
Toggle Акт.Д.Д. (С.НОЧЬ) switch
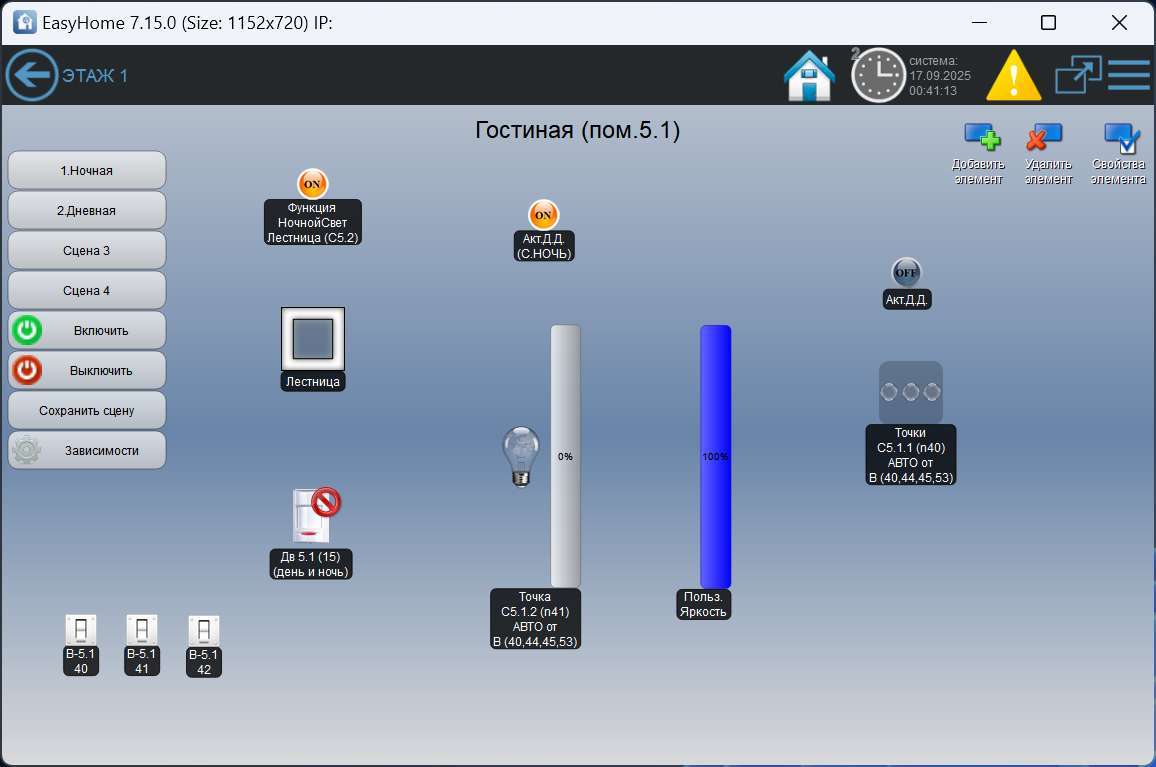click(543, 214)
